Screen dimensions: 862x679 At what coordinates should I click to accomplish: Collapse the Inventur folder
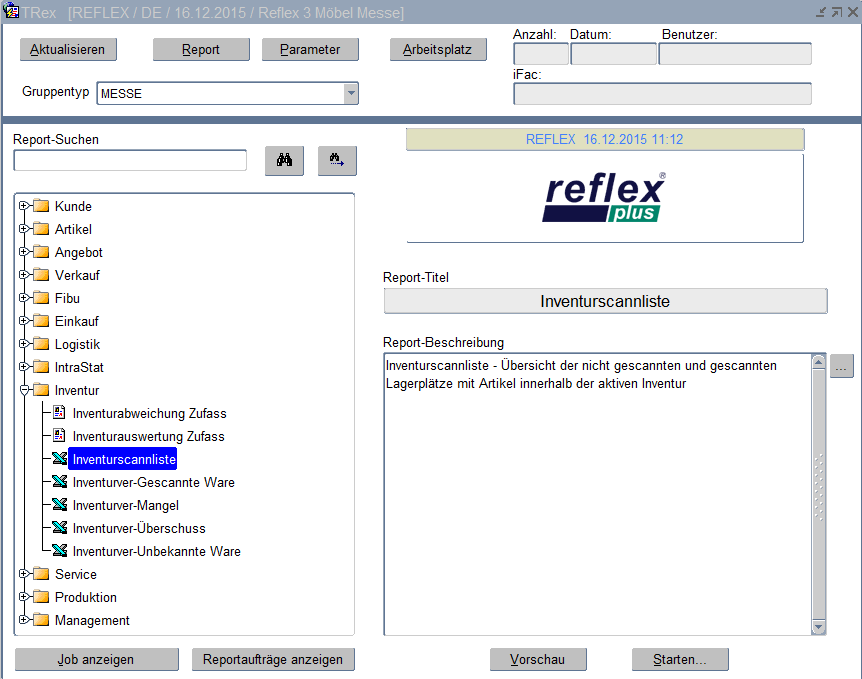23,390
